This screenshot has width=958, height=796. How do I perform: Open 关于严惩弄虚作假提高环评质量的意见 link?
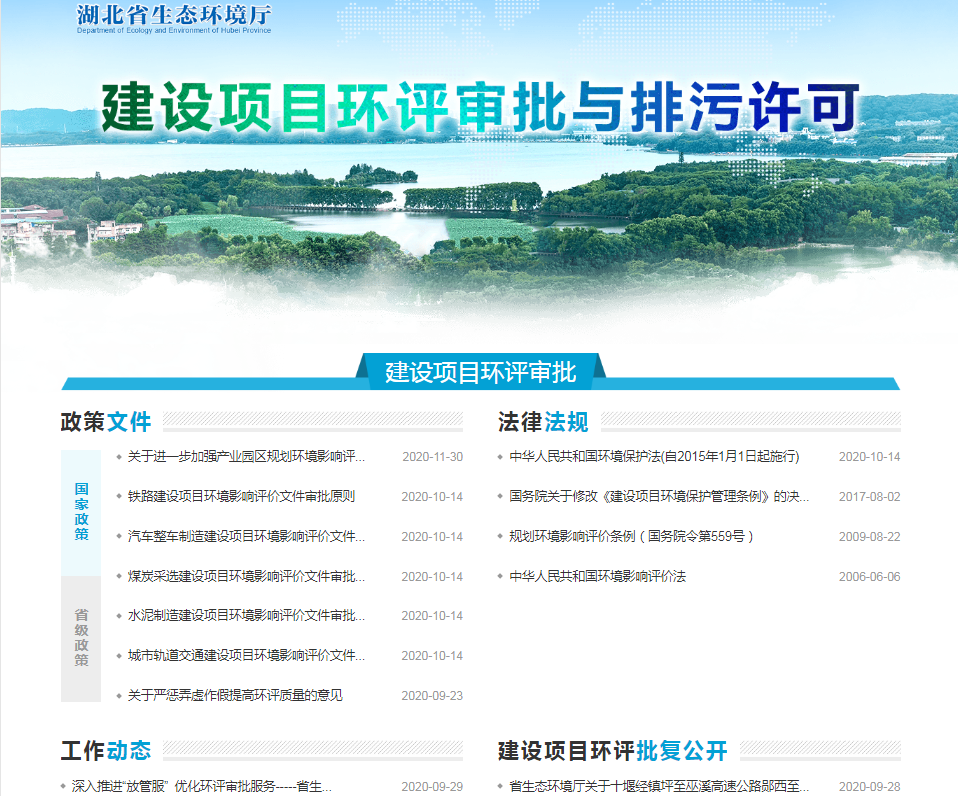point(235,695)
